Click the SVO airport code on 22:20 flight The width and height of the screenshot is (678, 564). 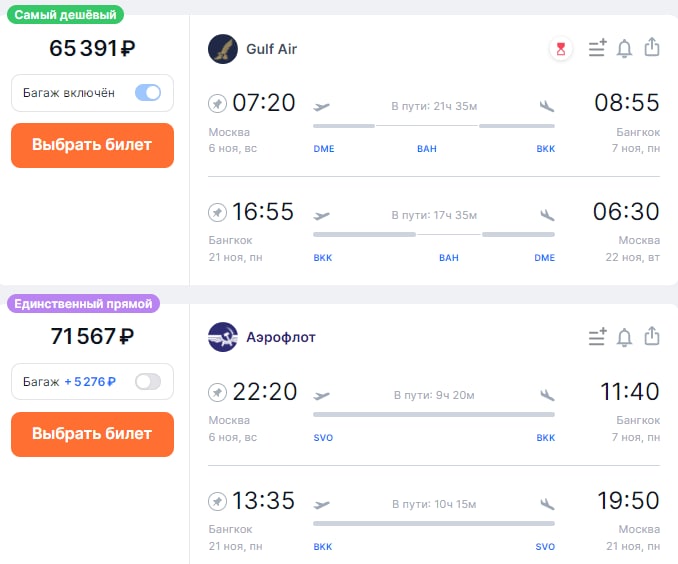[323, 438]
